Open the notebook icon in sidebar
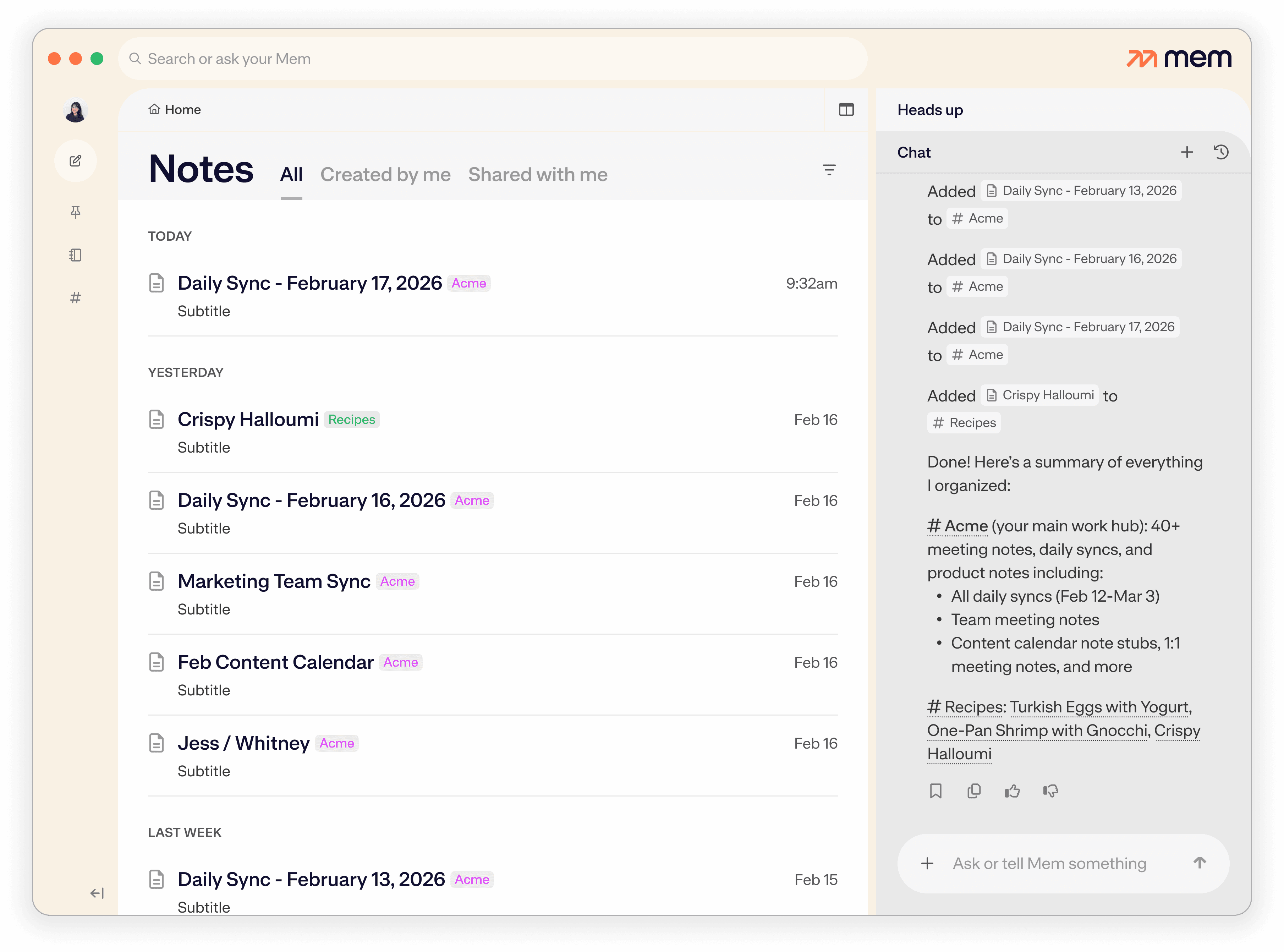The height and width of the screenshot is (952, 1284). (x=76, y=255)
